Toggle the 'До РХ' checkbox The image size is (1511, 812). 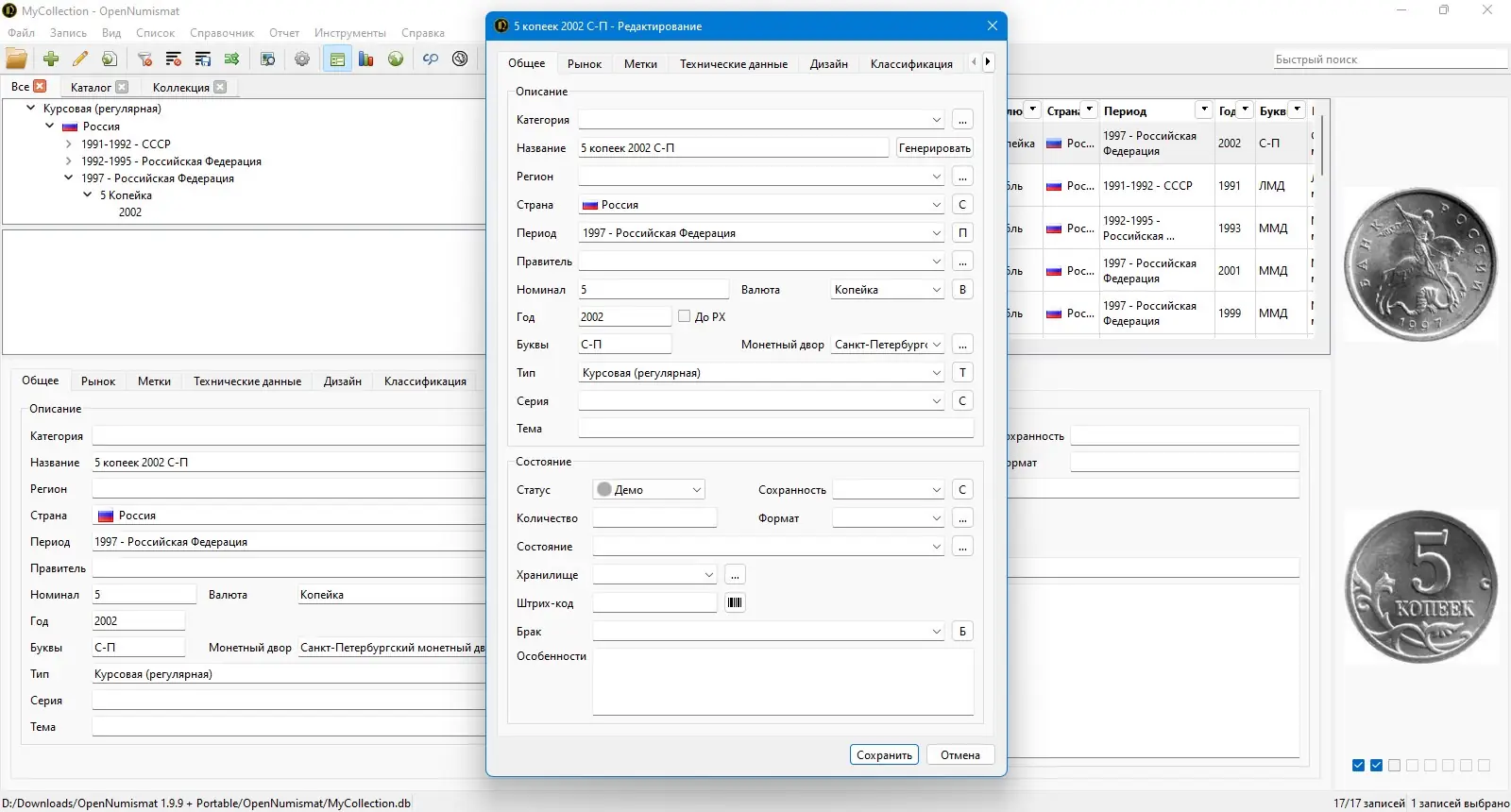(x=684, y=316)
